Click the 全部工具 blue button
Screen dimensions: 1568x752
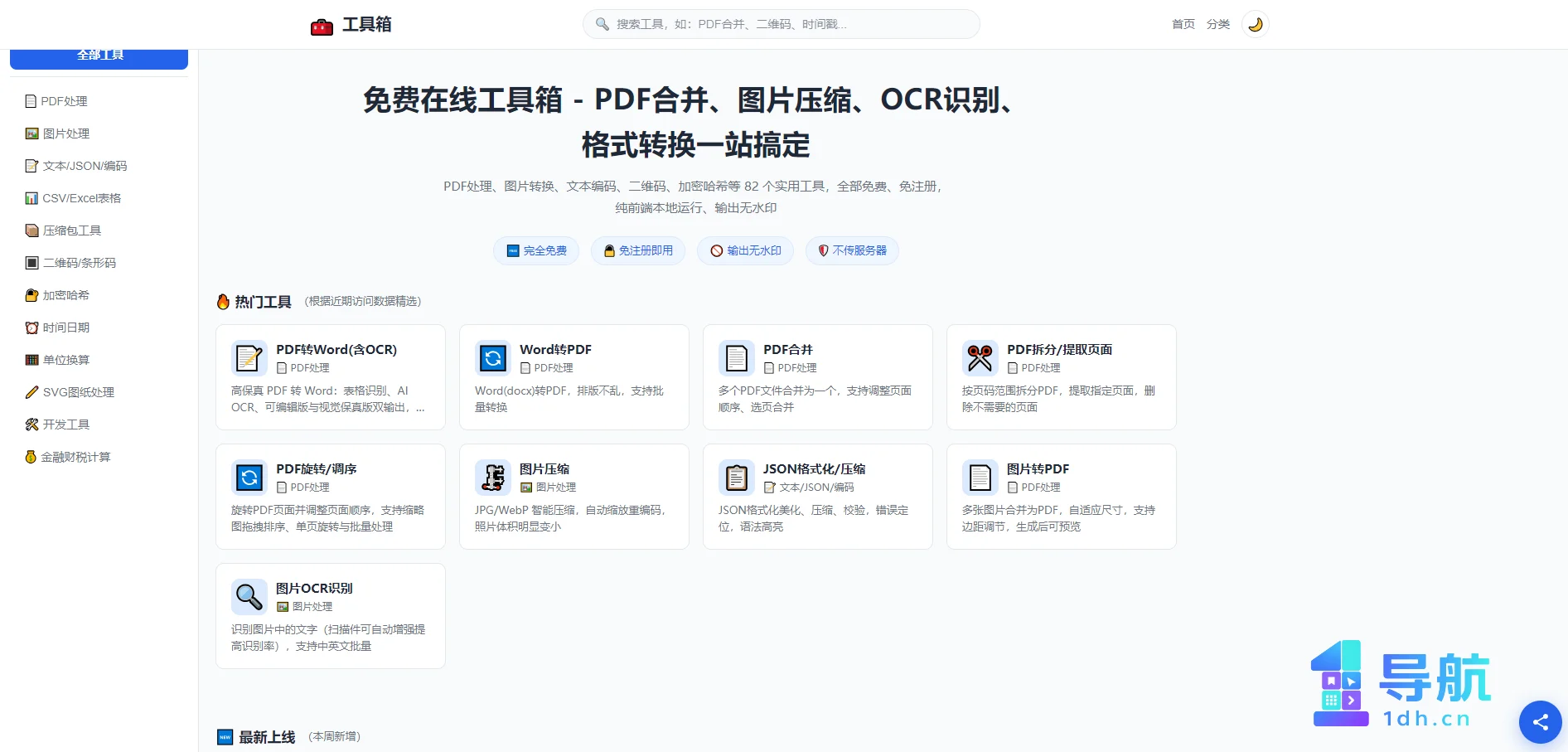pyautogui.click(x=99, y=58)
